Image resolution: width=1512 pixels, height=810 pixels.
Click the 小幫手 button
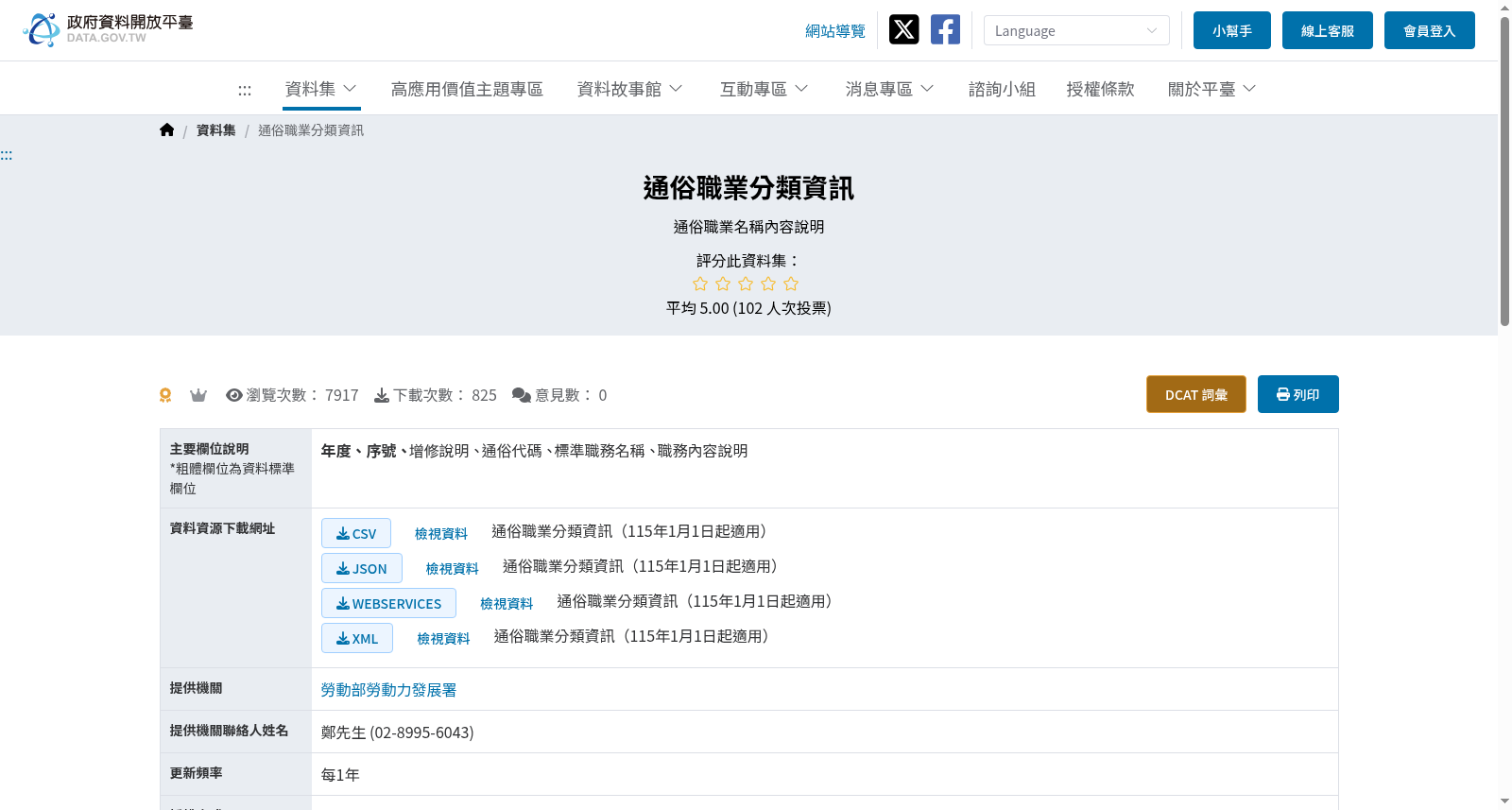click(x=1232, y=30)
